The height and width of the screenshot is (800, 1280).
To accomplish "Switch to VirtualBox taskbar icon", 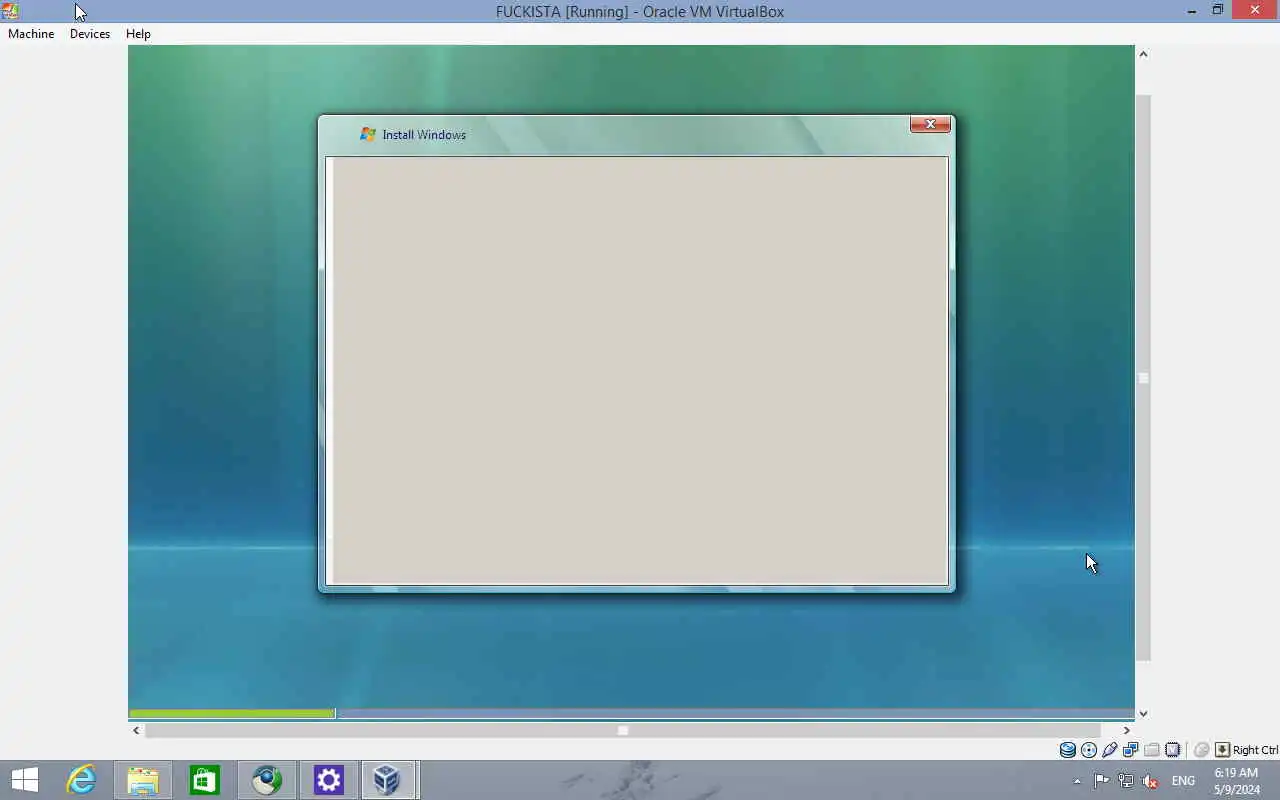I will pyautogui.click(x=388, y=780).
